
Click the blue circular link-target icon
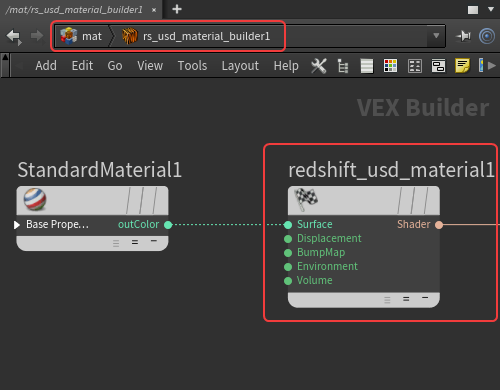pos(487,36)
